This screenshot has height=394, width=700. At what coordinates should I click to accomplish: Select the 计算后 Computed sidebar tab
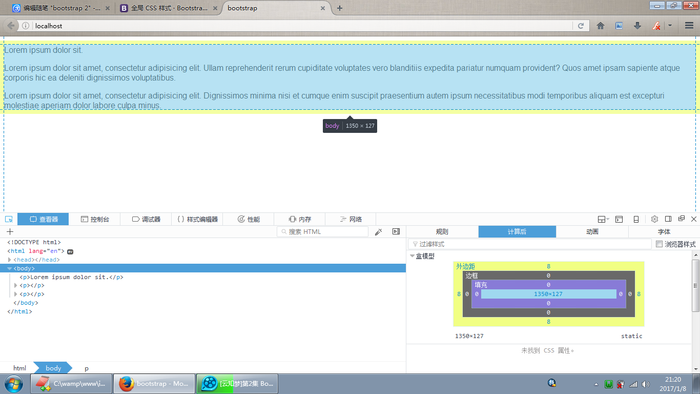pyautogui.click(x=517, y=232)
